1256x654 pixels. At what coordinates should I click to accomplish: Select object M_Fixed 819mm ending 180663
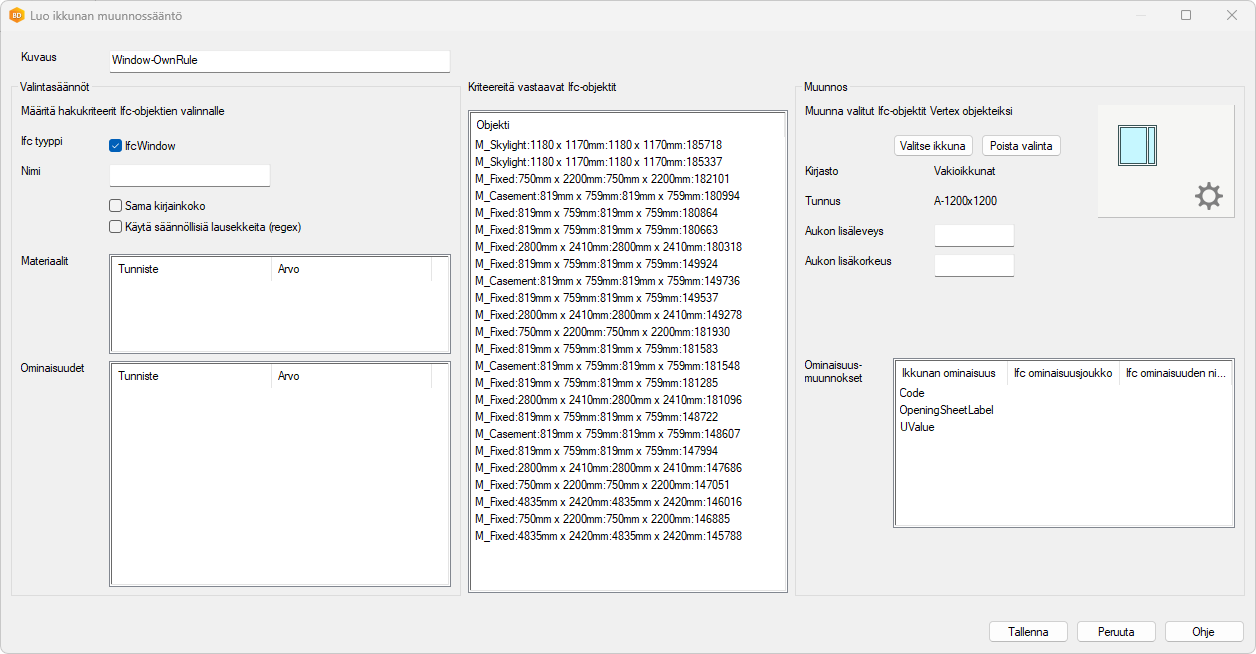pyautogui.click(x=596, y=230)
